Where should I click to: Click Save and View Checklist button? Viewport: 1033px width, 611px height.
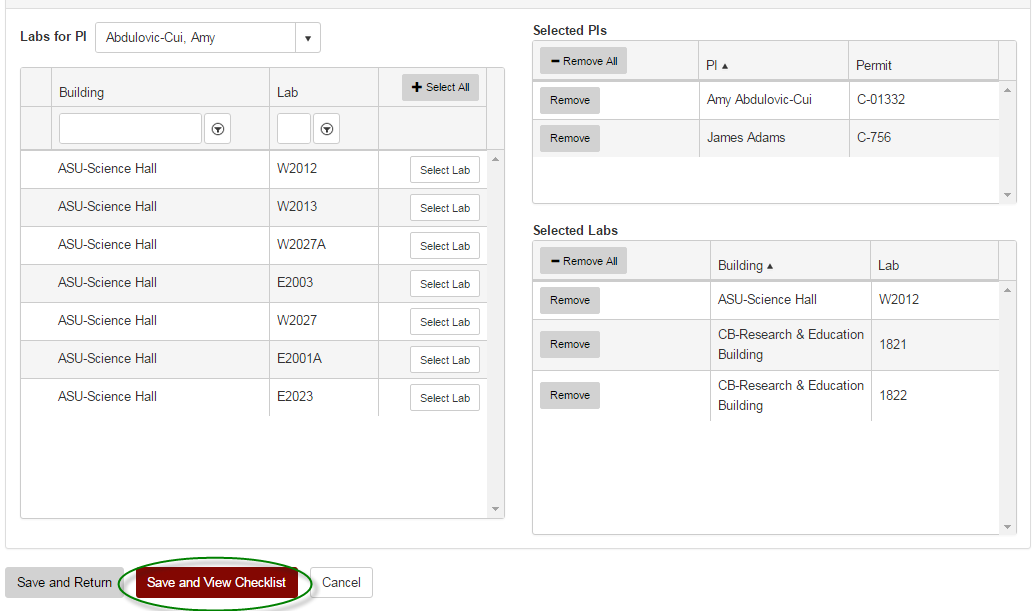(x=216, y=583)
